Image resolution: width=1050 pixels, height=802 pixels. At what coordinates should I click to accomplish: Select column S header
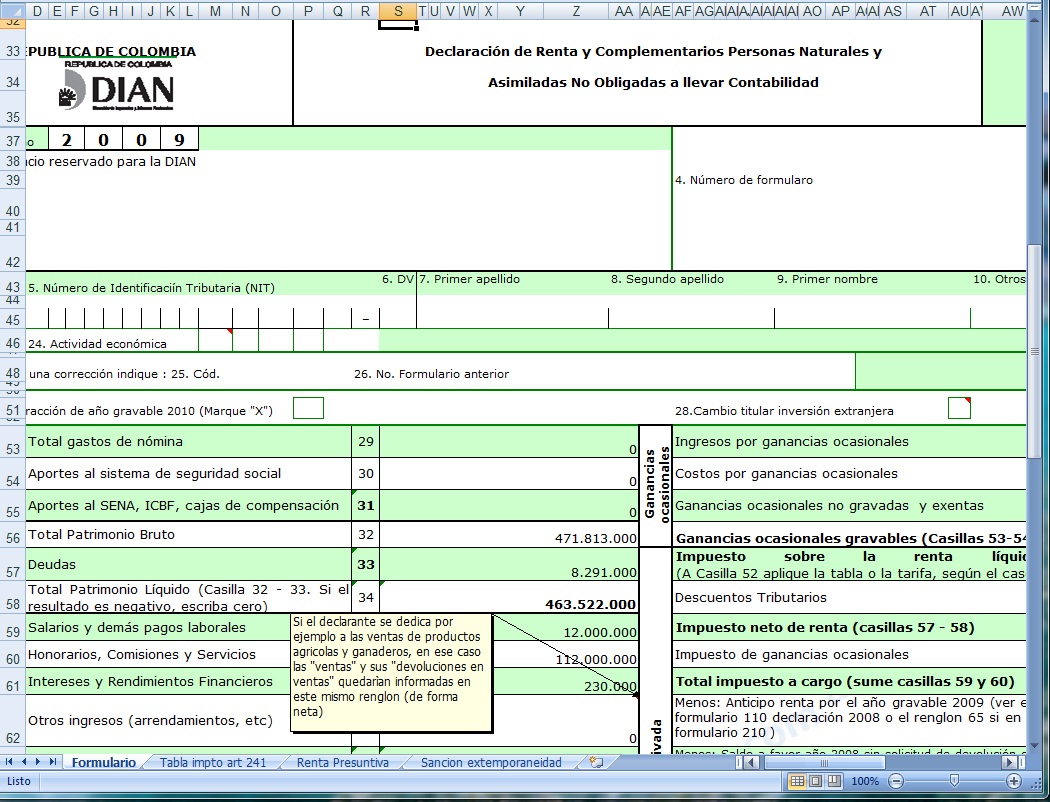[398, 10]
